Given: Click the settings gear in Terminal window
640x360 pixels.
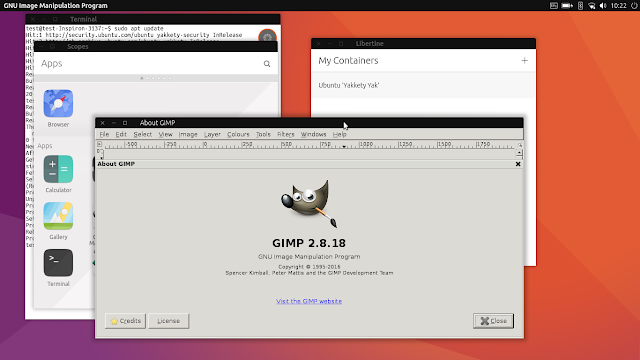Looking at the screenshot, I should pyautogui.click(x=267, y=37).
